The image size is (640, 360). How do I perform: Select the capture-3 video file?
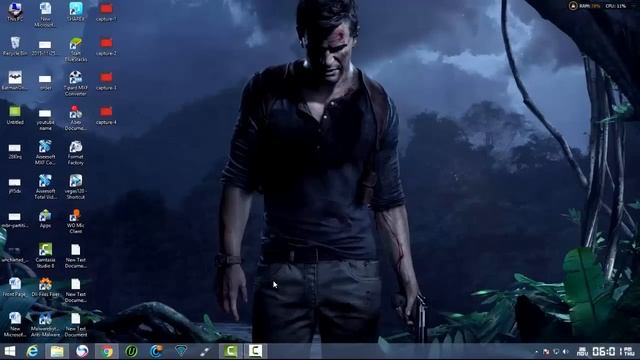(x=106, y=80)
